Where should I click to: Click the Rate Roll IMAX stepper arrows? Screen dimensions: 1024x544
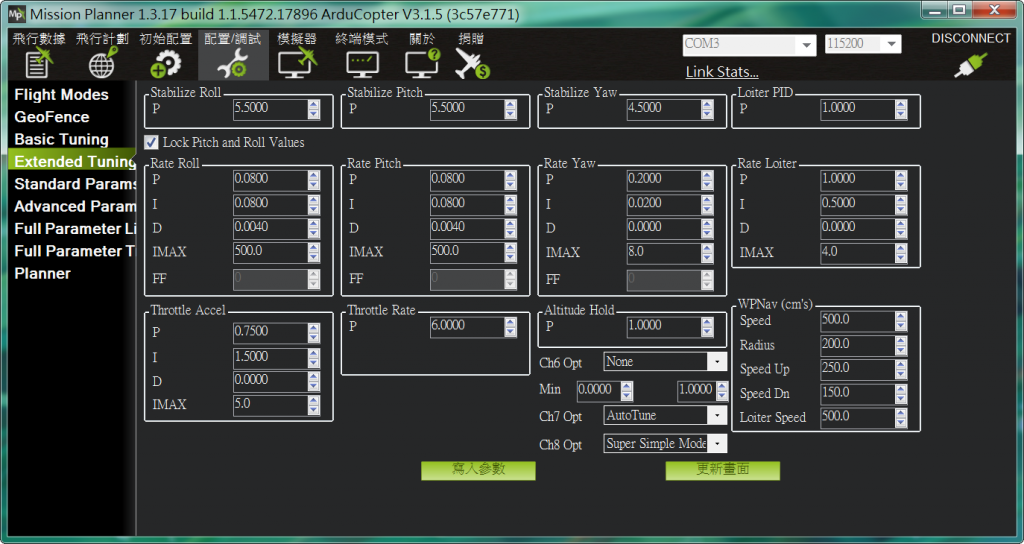click(x=314, y=253)
